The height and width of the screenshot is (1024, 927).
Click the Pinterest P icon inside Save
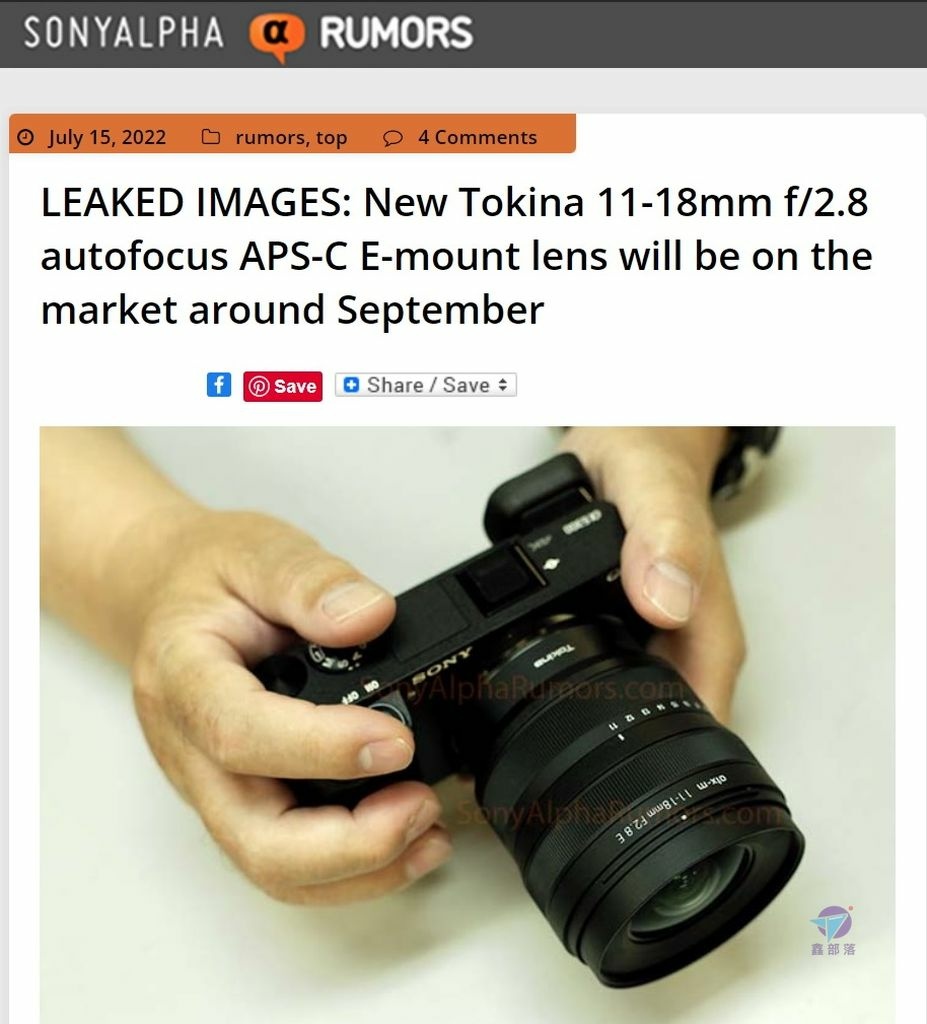[x=259, y=386]
